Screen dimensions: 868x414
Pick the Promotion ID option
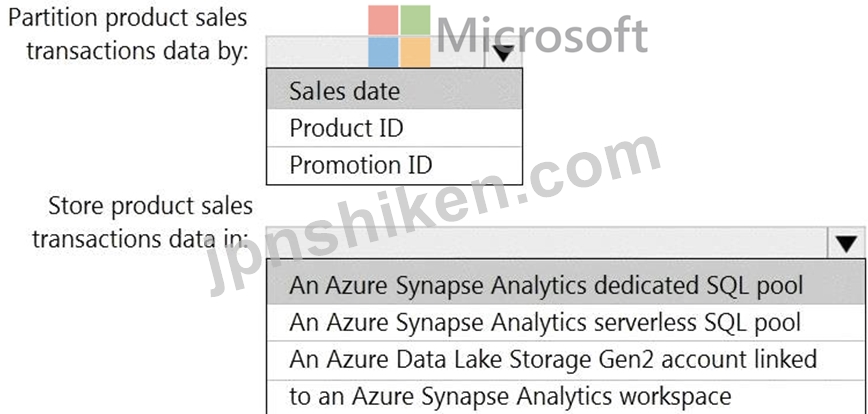[394, 165]
